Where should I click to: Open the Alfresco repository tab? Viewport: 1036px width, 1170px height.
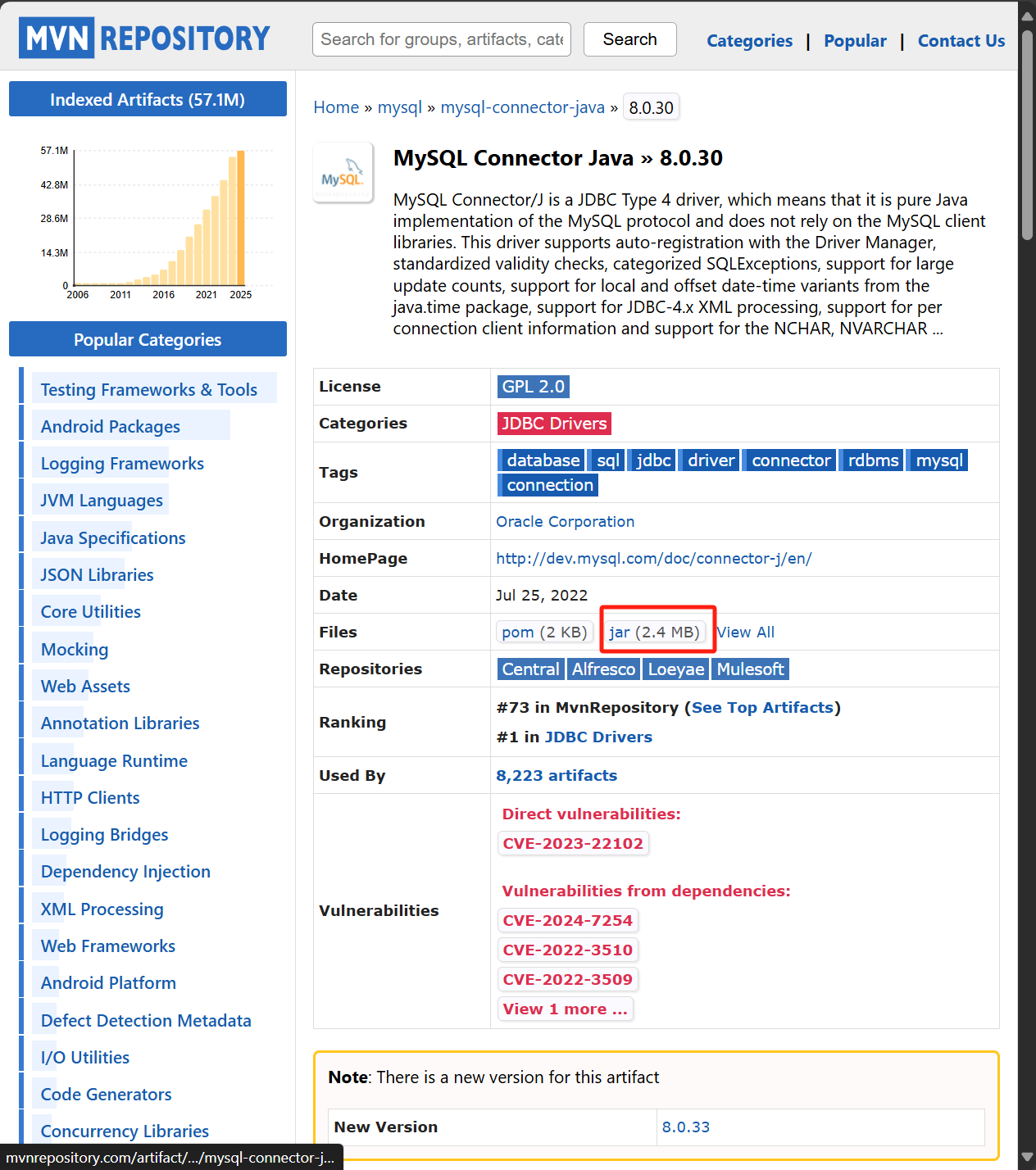click(603, 669)
